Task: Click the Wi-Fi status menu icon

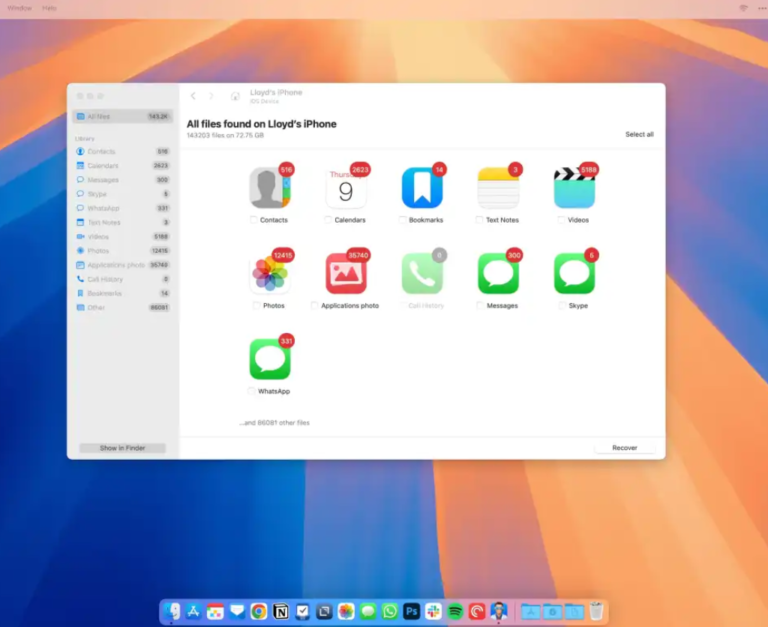Action: point(744,8)
